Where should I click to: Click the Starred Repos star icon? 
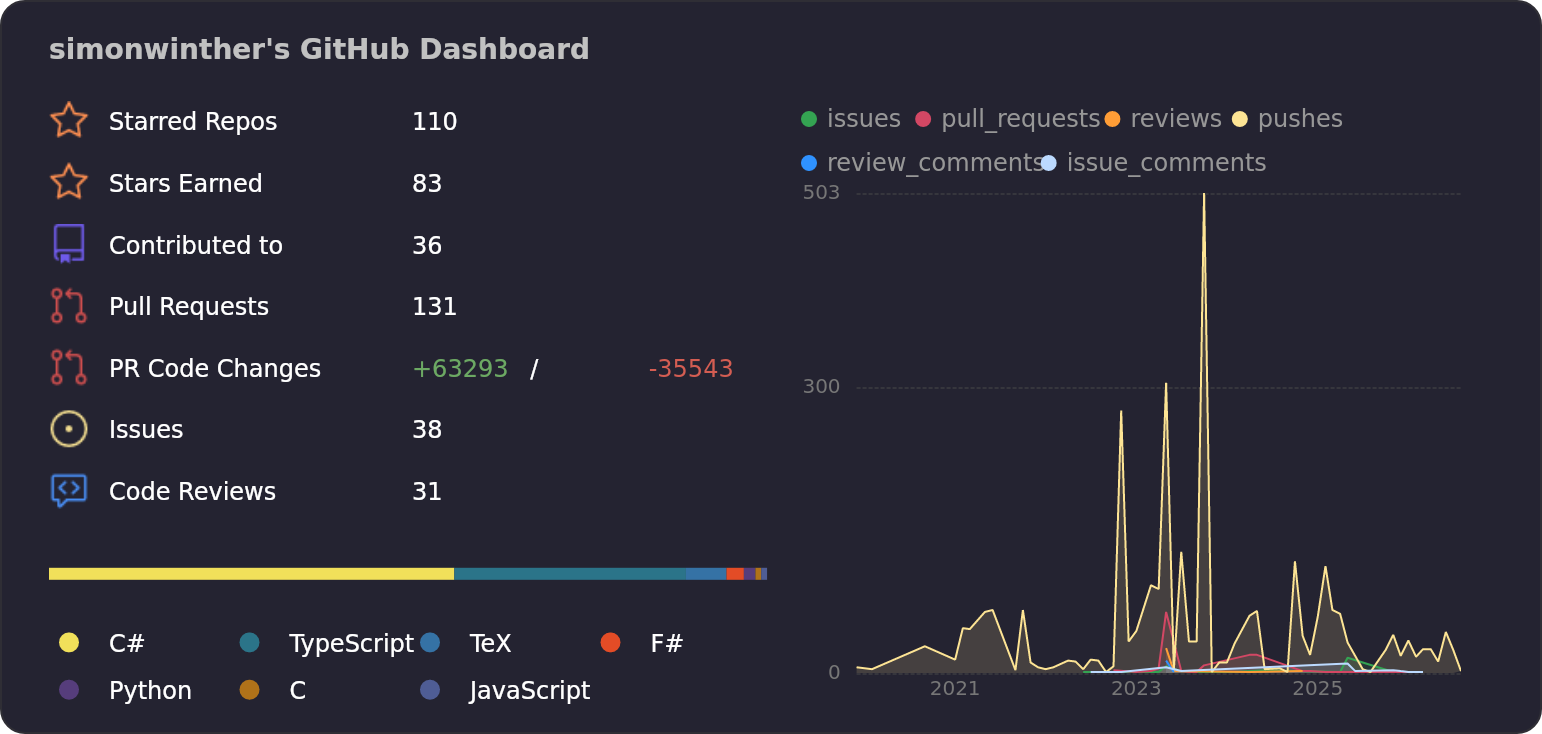pyautogui.click(x=69, y=121)
